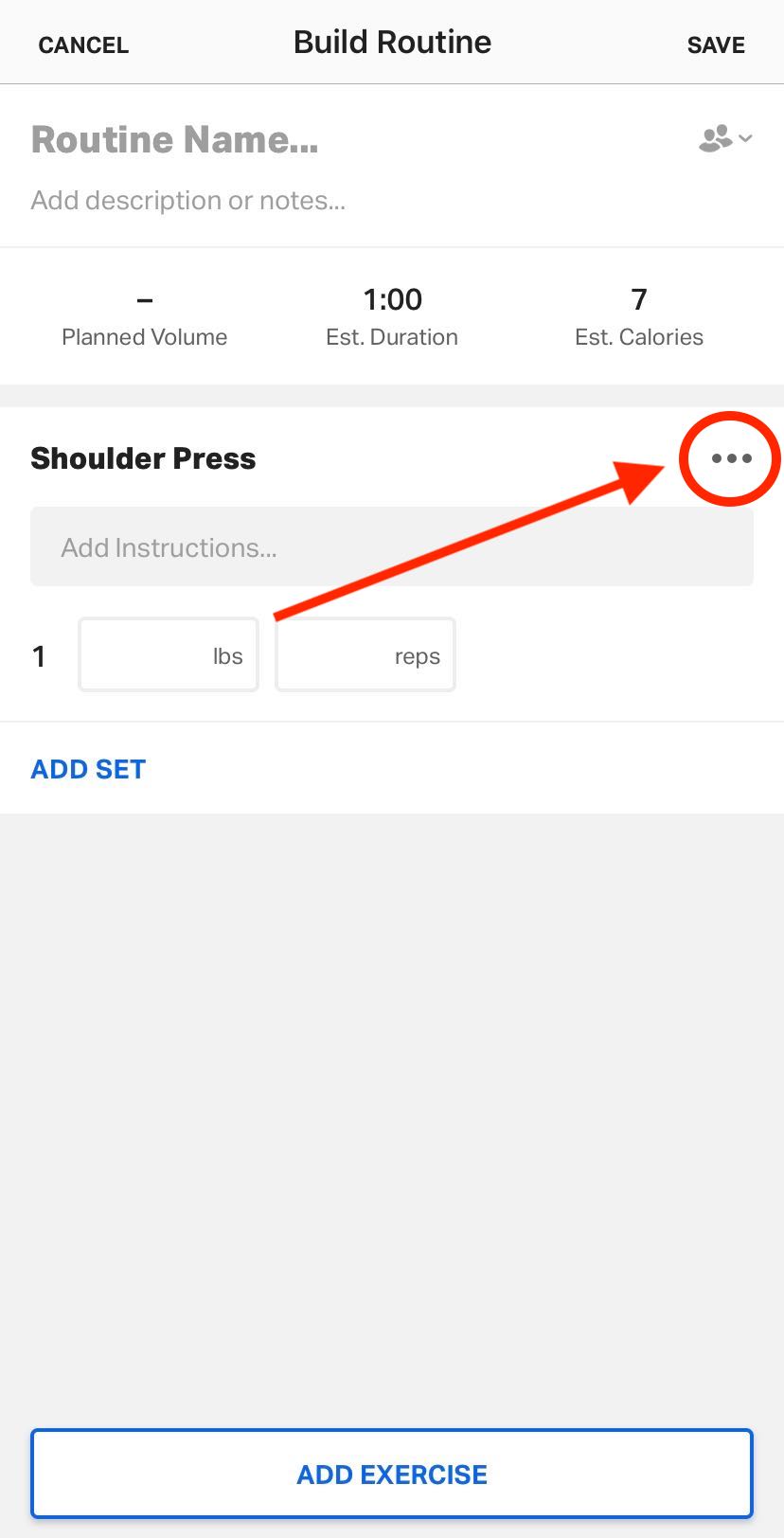Screen dimensions: 784x1538
Task: Click Add Instructions text box
Action: click(x=392, y=546)
